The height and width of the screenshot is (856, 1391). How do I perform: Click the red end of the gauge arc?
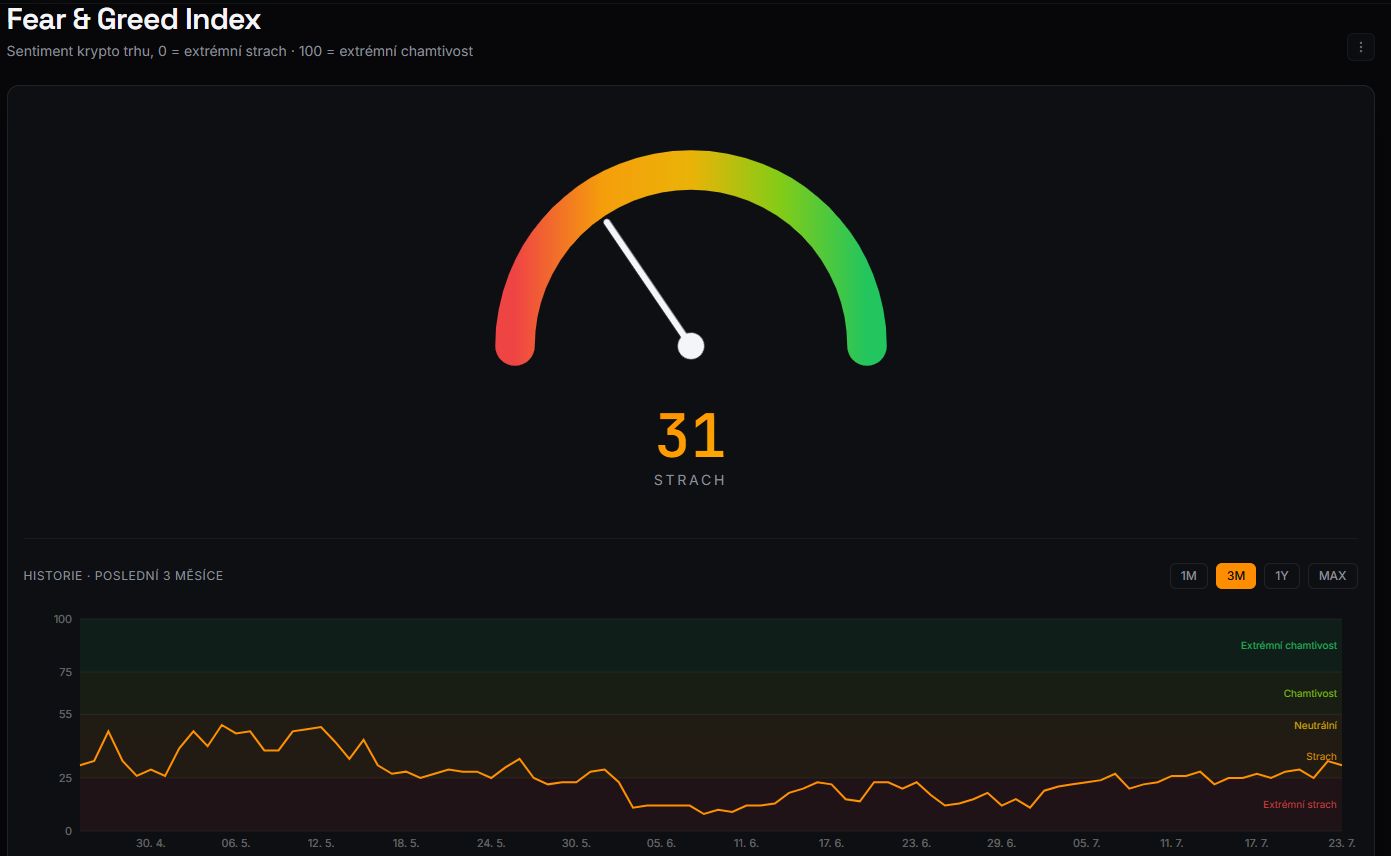(515, 346)
